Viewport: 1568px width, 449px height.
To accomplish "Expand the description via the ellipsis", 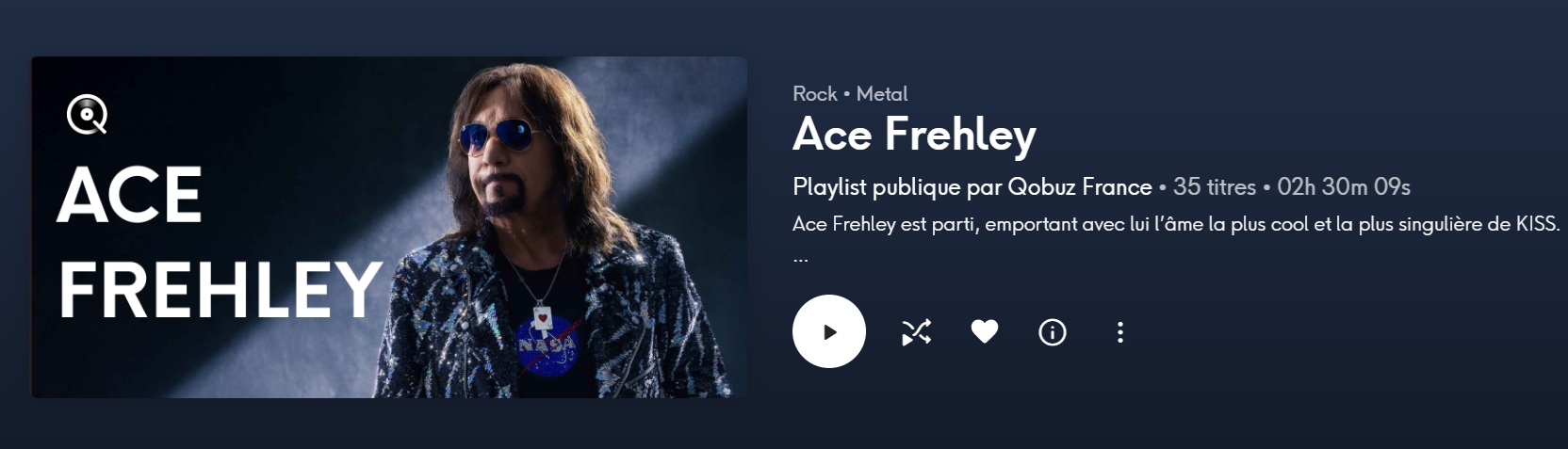I will click(800, 257).
